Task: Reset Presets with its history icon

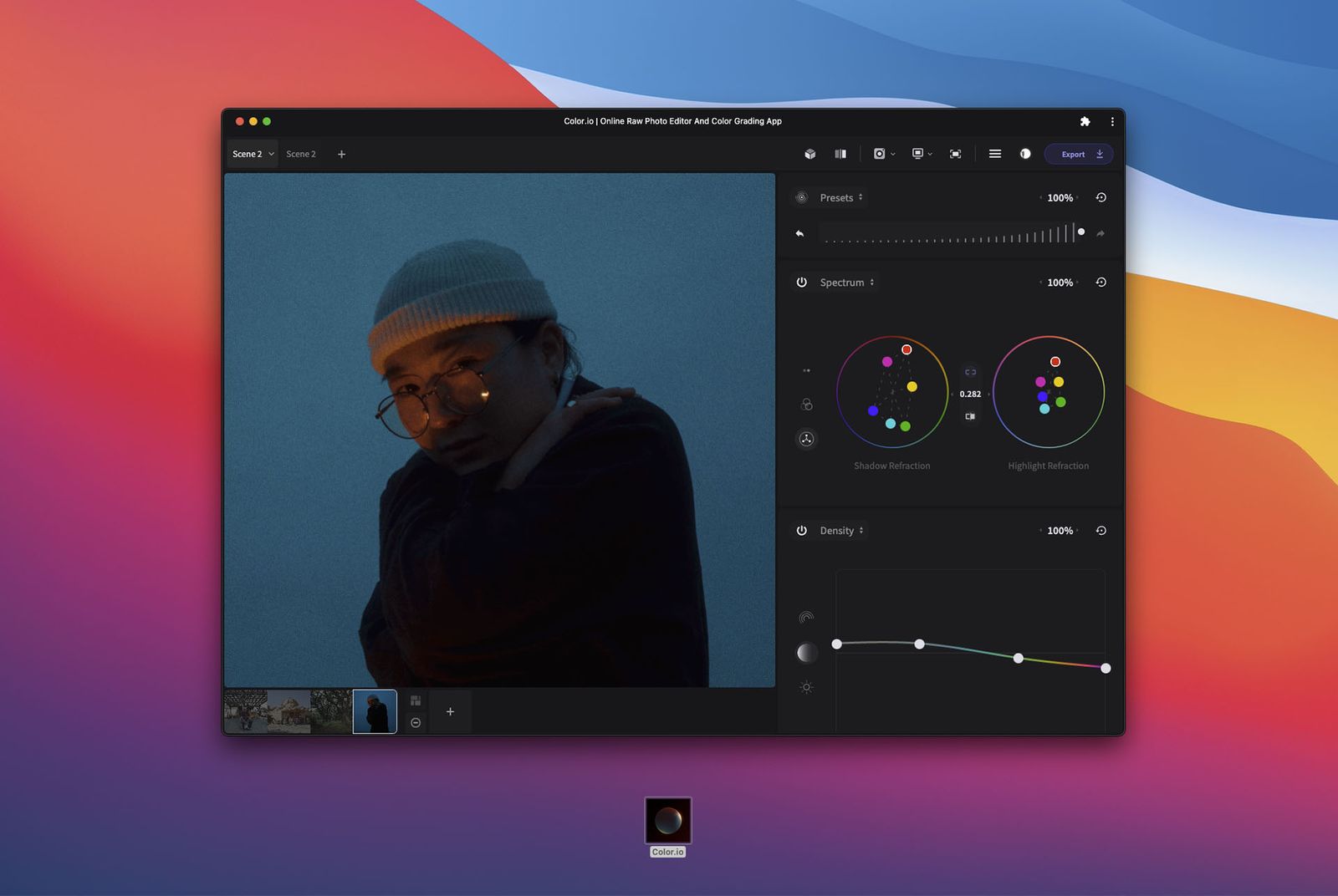Action: pyautogui.click(x=1101, y=198)
